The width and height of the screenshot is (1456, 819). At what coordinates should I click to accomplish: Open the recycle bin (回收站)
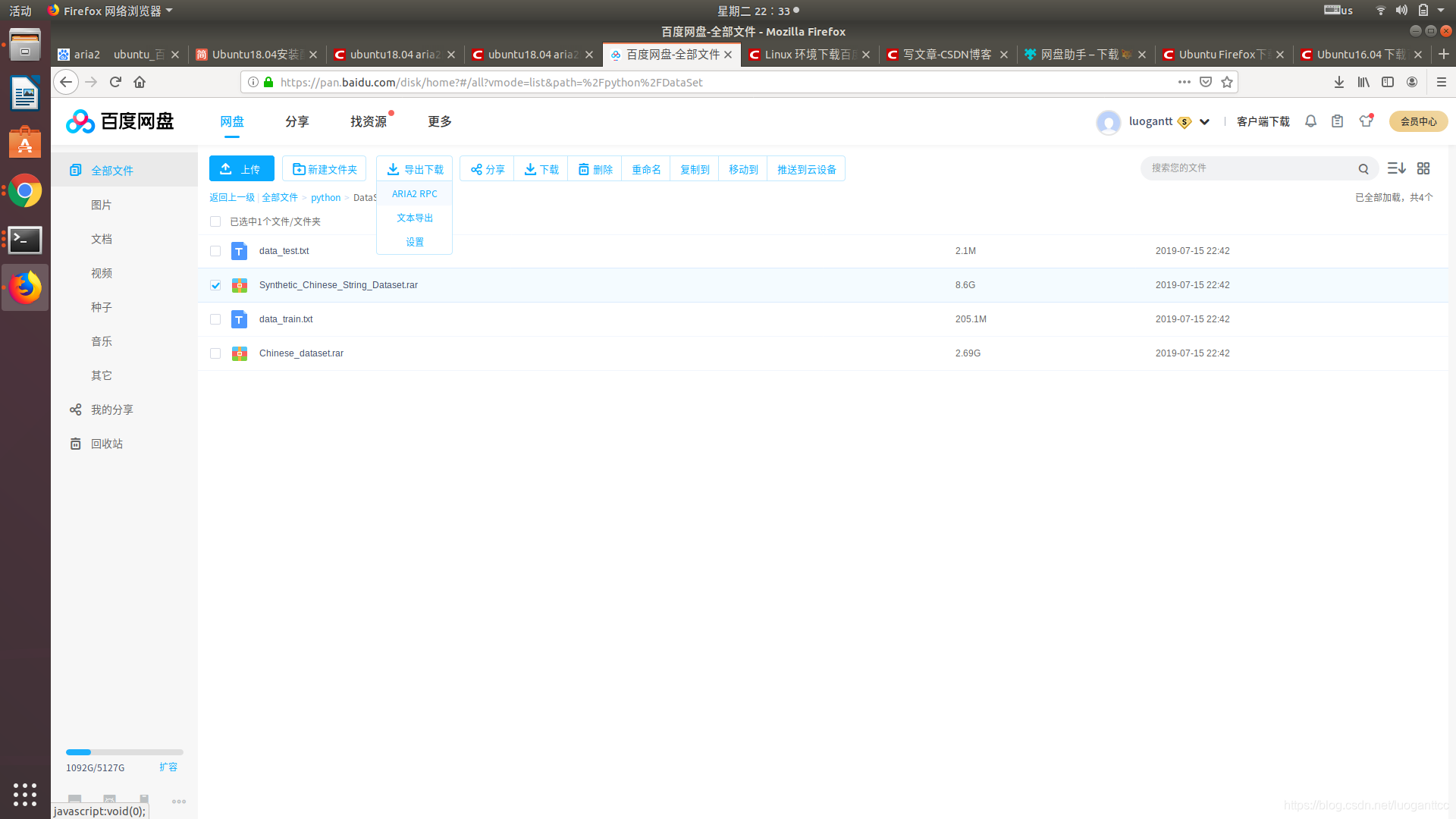[x=106, y=444]
